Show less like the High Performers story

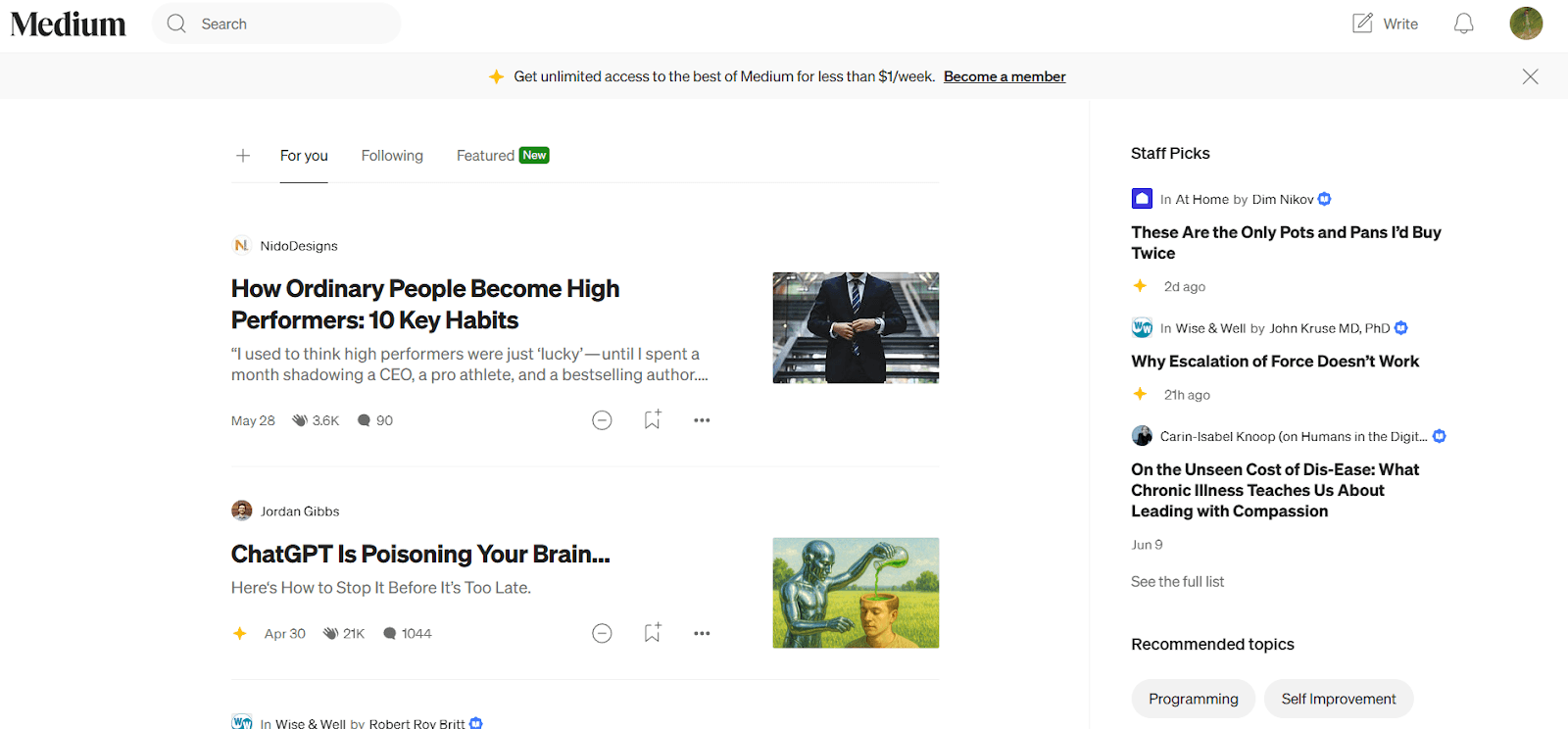point(602,420)
